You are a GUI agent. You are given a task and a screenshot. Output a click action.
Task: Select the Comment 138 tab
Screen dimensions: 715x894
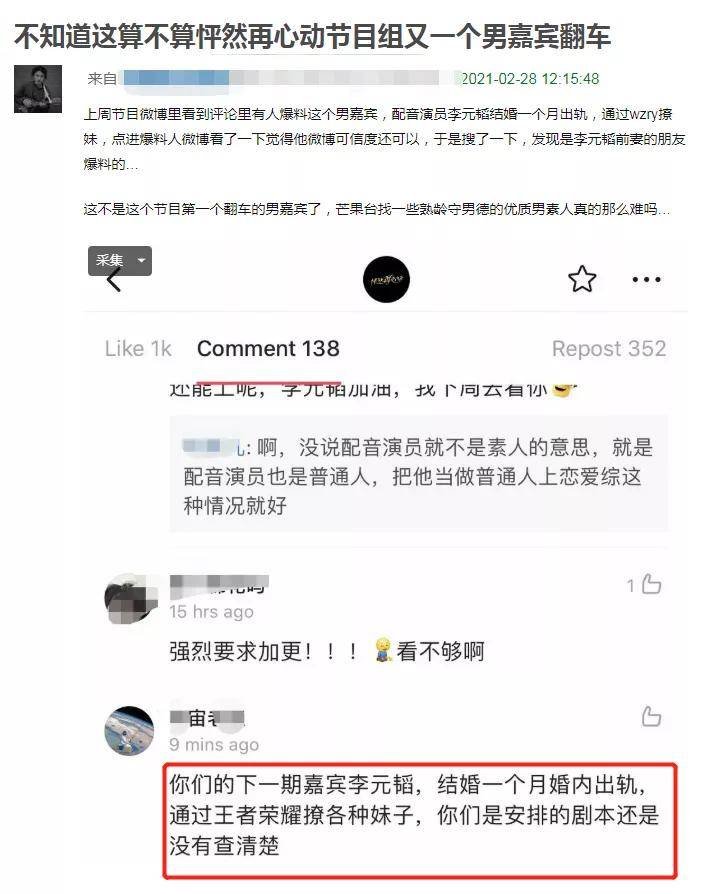tap(268, 348)
